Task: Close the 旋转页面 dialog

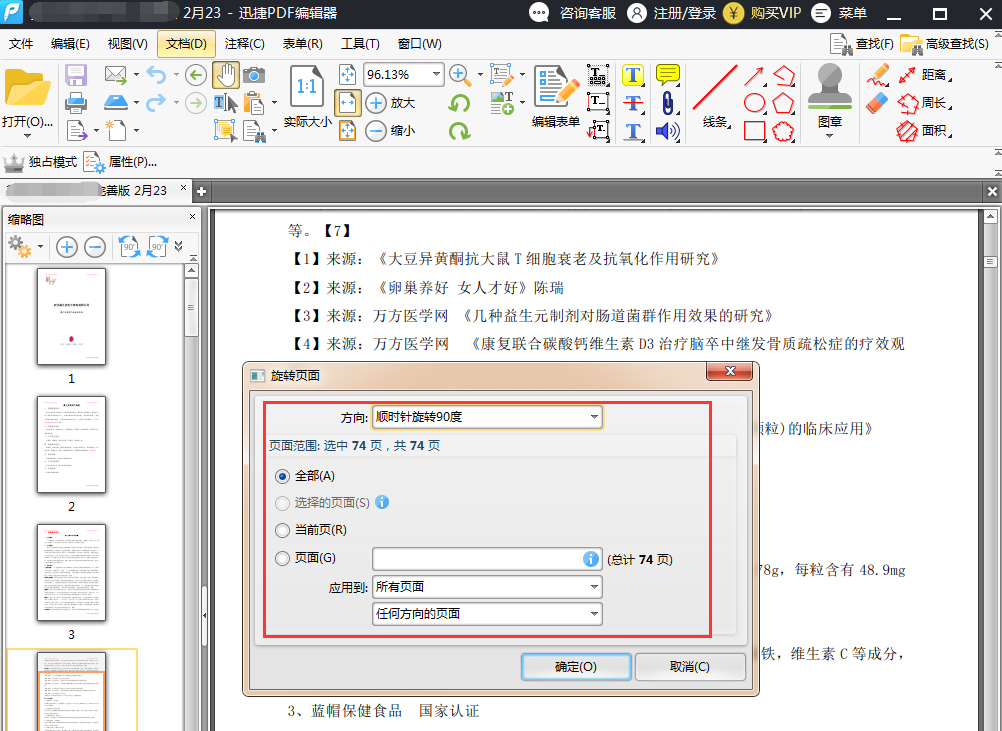Action: 731,371
